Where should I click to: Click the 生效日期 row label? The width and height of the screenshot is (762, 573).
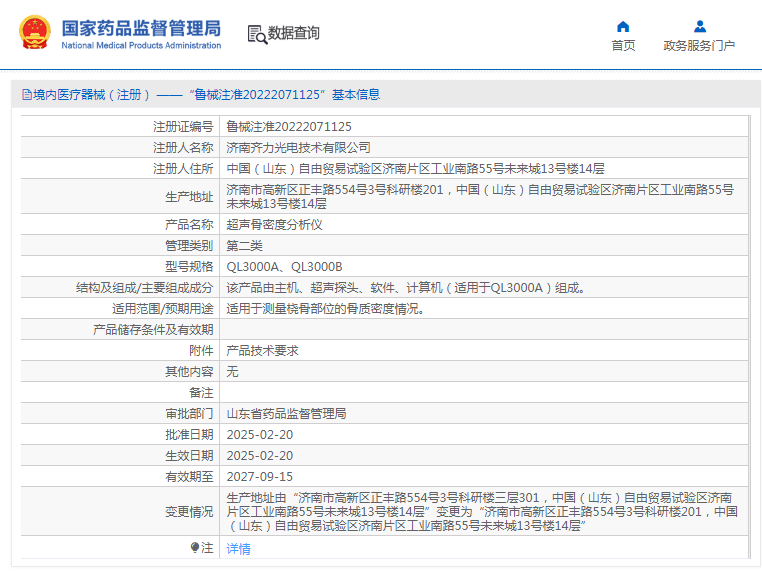click(189, 455)
